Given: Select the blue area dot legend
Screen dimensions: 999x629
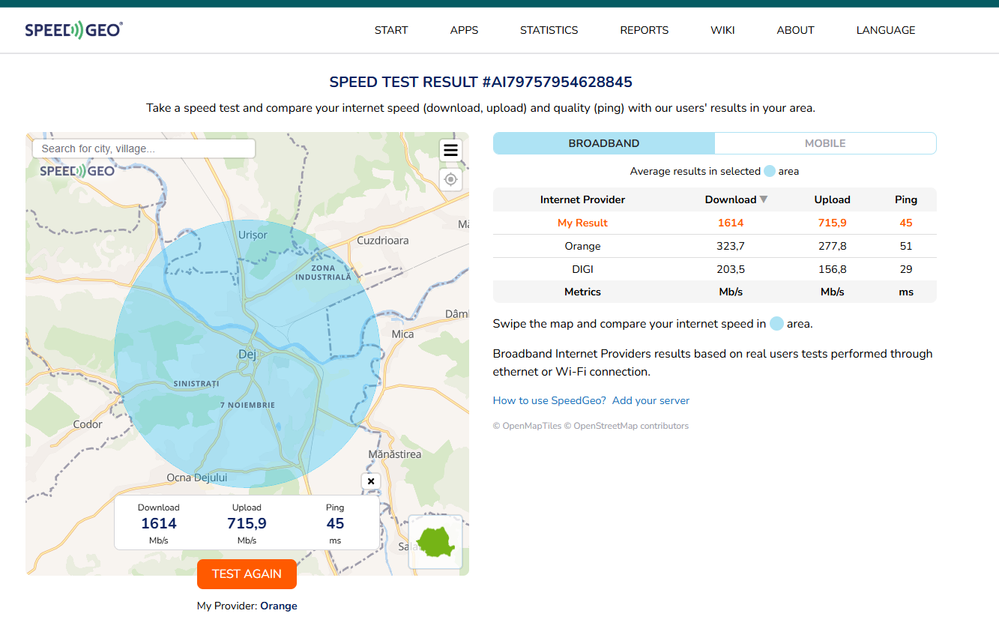Looking at the screenshot, I should 770,171.
